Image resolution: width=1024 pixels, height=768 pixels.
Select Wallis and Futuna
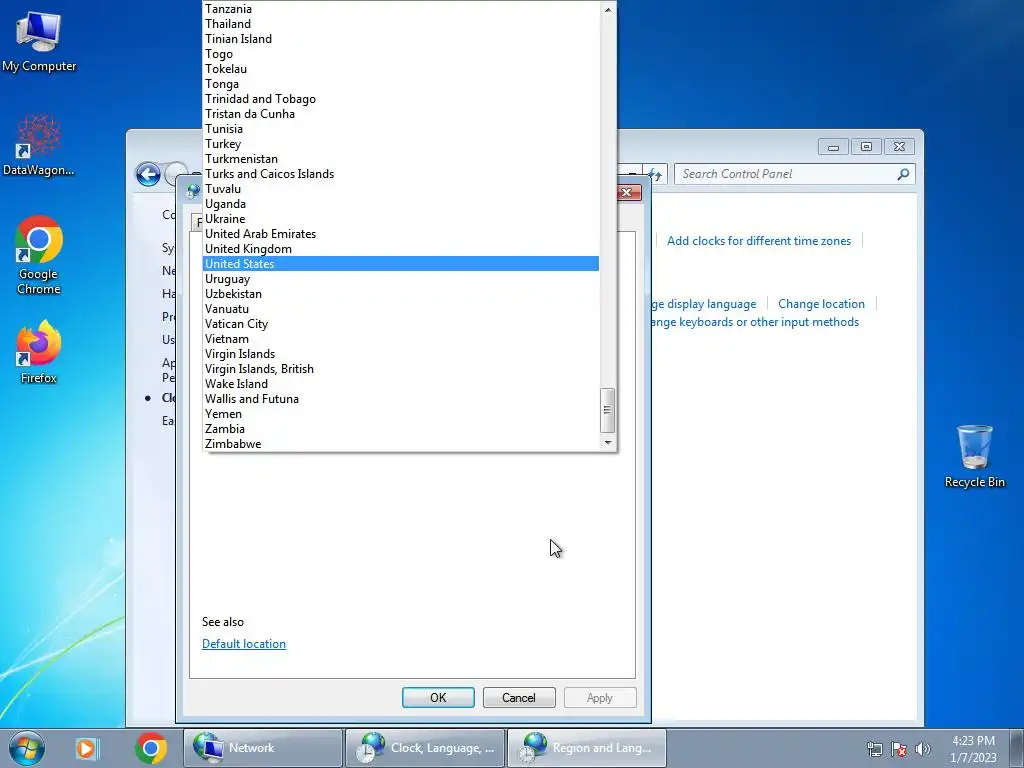pos(401,399)
